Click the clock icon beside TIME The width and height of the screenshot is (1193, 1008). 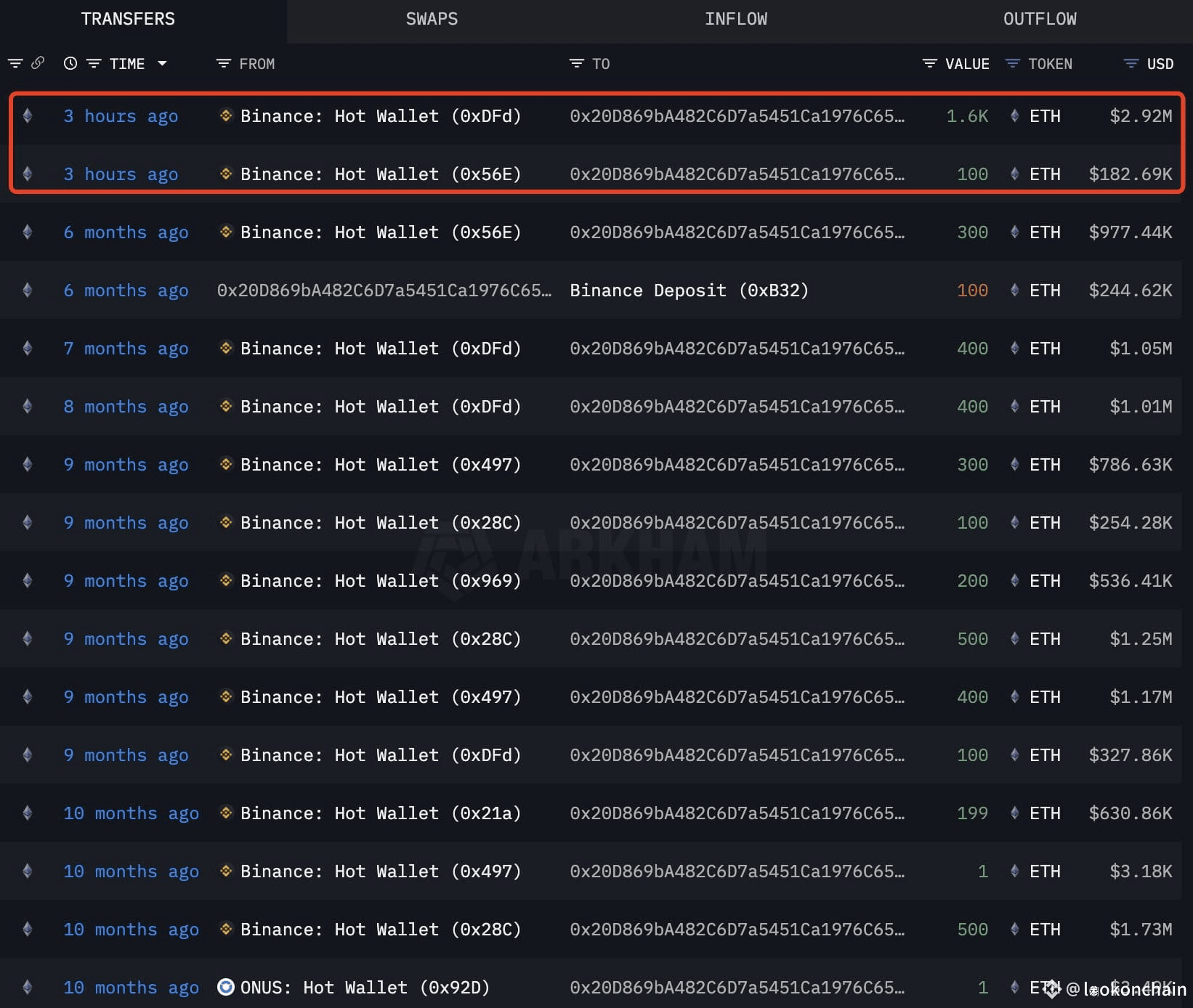pyautogui.click(x=70, y=63)
